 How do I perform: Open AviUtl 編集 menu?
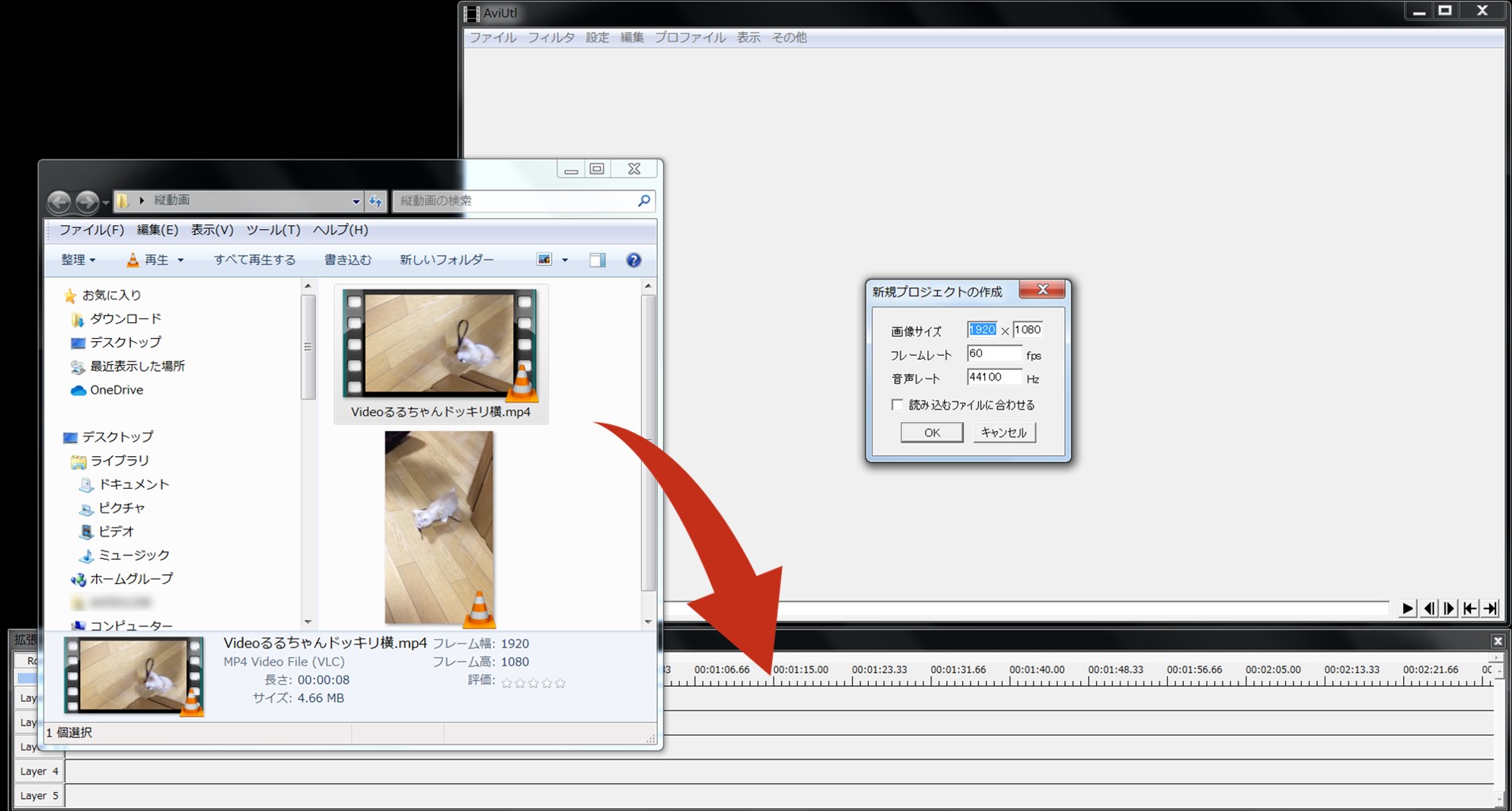632,37
